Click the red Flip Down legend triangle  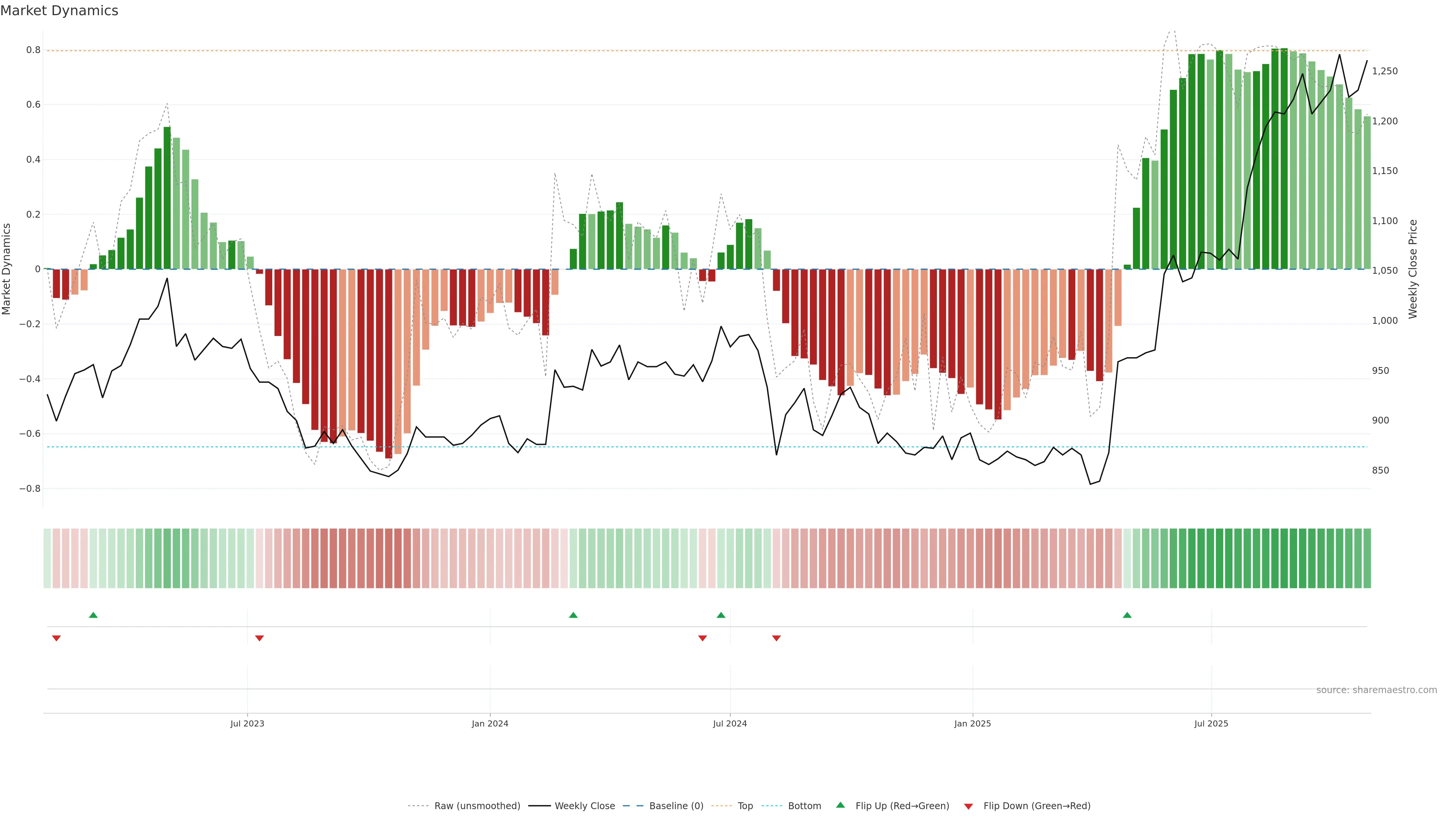[968, 806]
